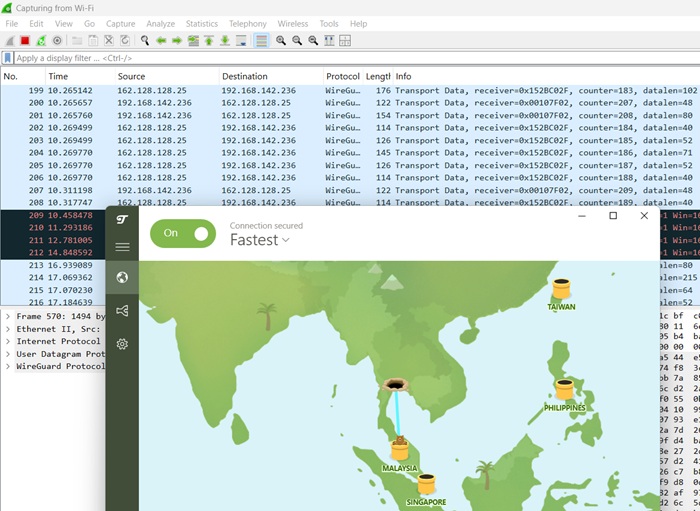Jump to the last packet icon
700x511 pixels.
pyautogui.click(x=225, y=41)
